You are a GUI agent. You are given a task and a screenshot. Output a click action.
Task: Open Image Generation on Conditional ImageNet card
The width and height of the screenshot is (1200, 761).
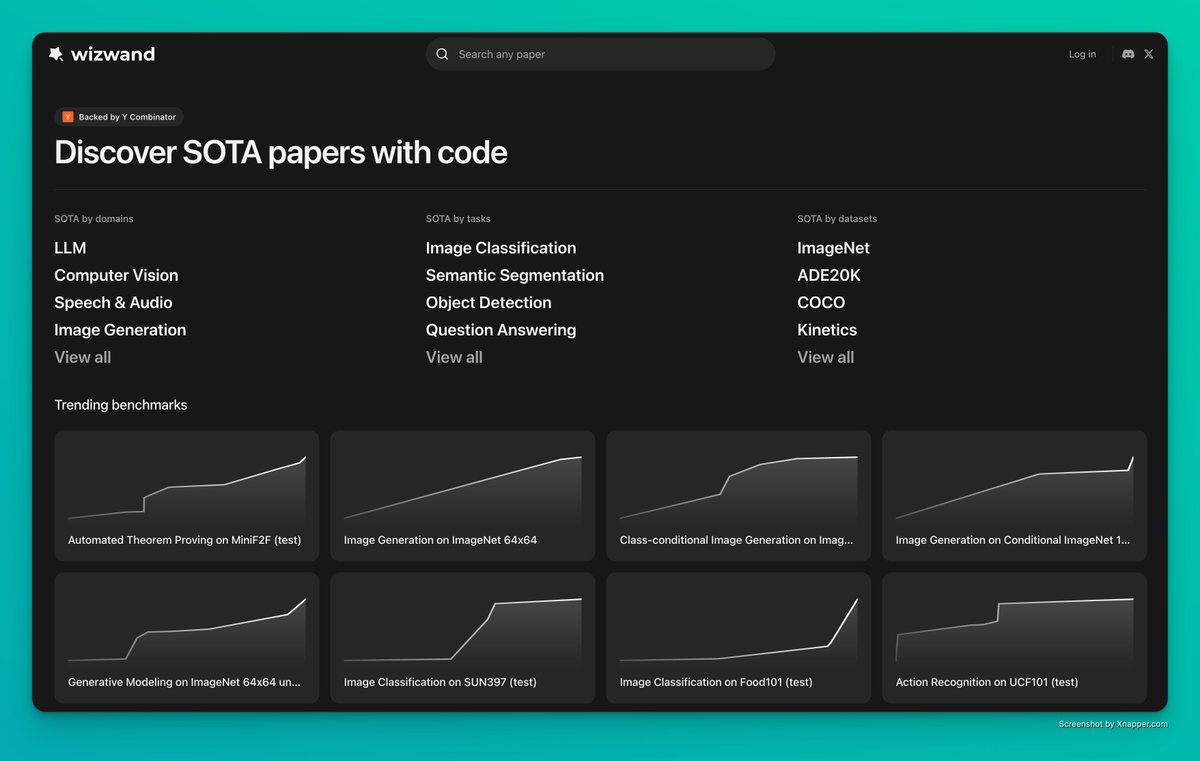(1015, 496)
